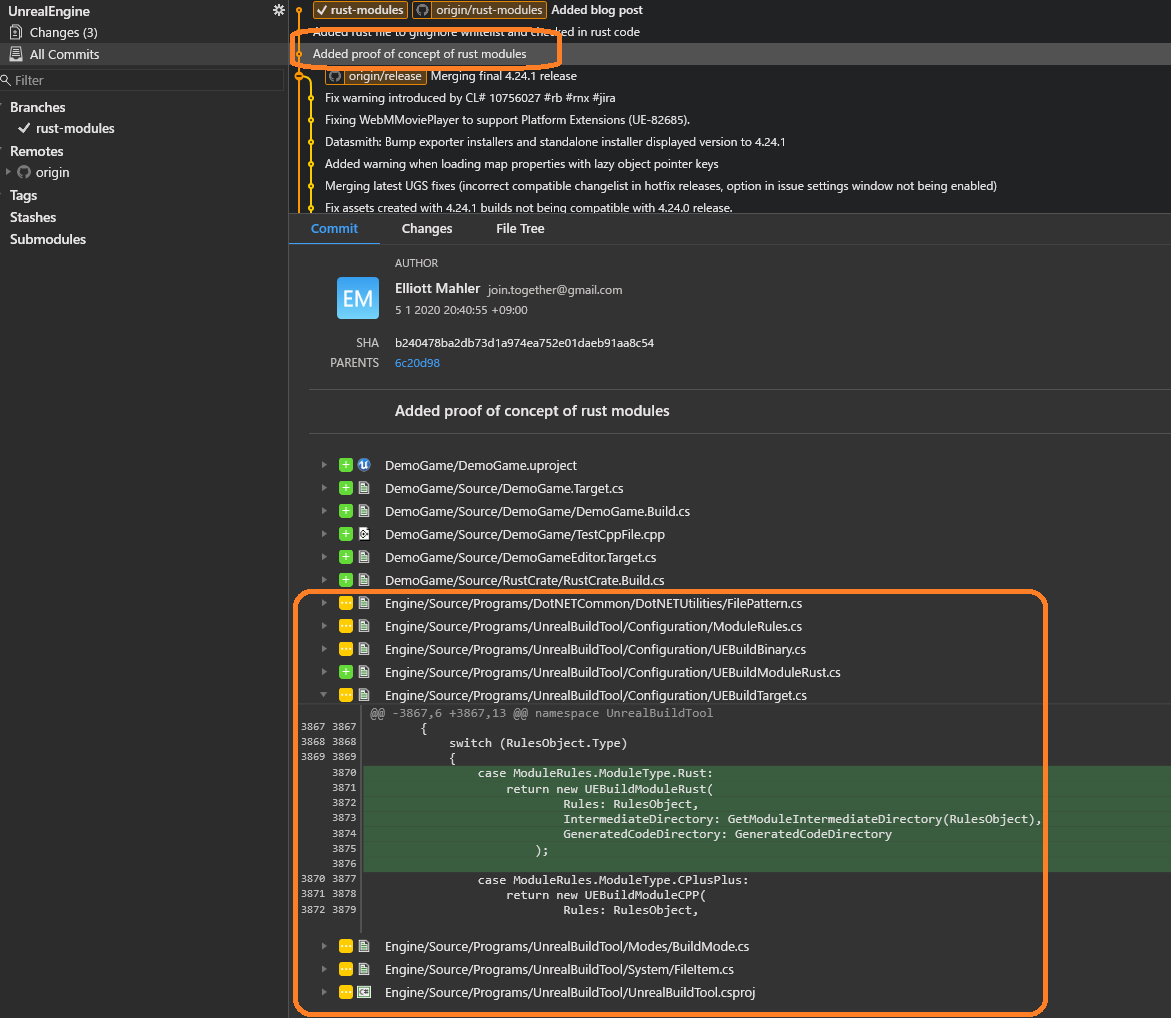
Task: Expand the TestCppFile.cpp diff
Action: [324, 534]
